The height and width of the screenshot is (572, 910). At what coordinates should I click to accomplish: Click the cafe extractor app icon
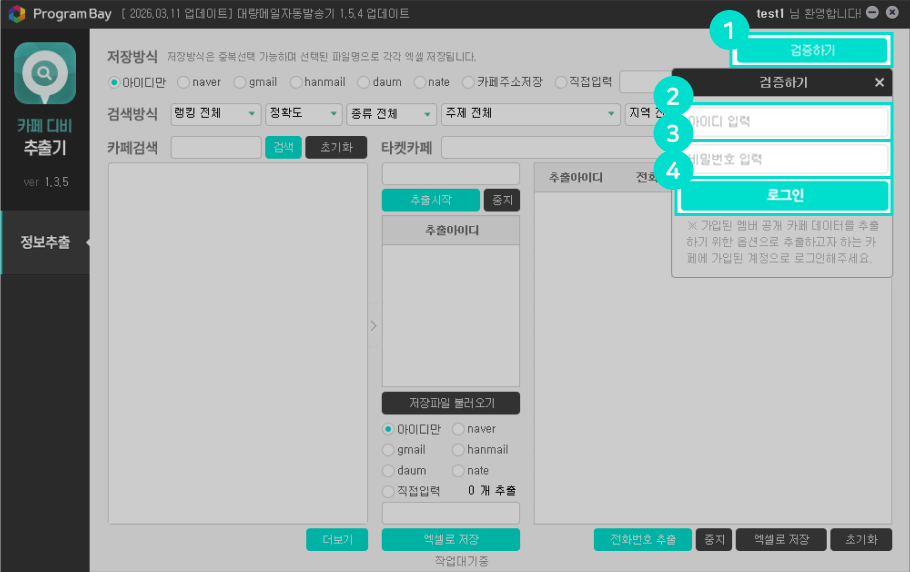tap(44, 73)
